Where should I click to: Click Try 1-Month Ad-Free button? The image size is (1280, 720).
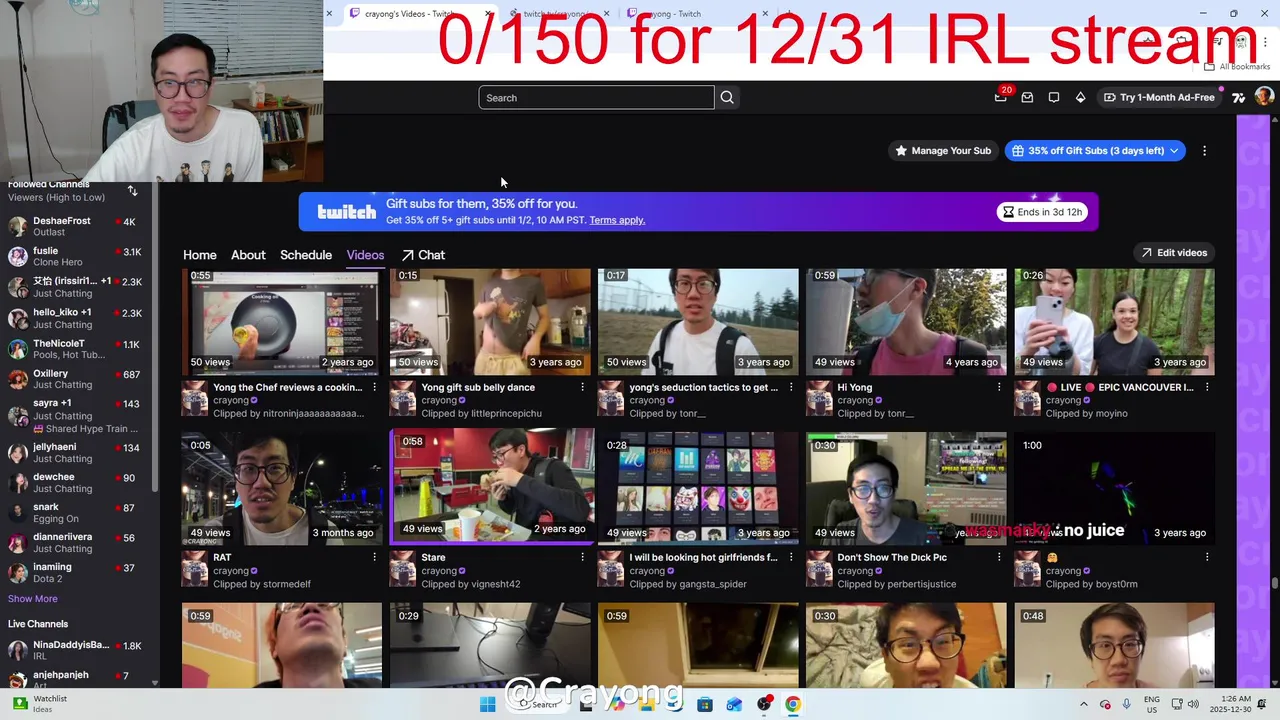point(1159,97)
